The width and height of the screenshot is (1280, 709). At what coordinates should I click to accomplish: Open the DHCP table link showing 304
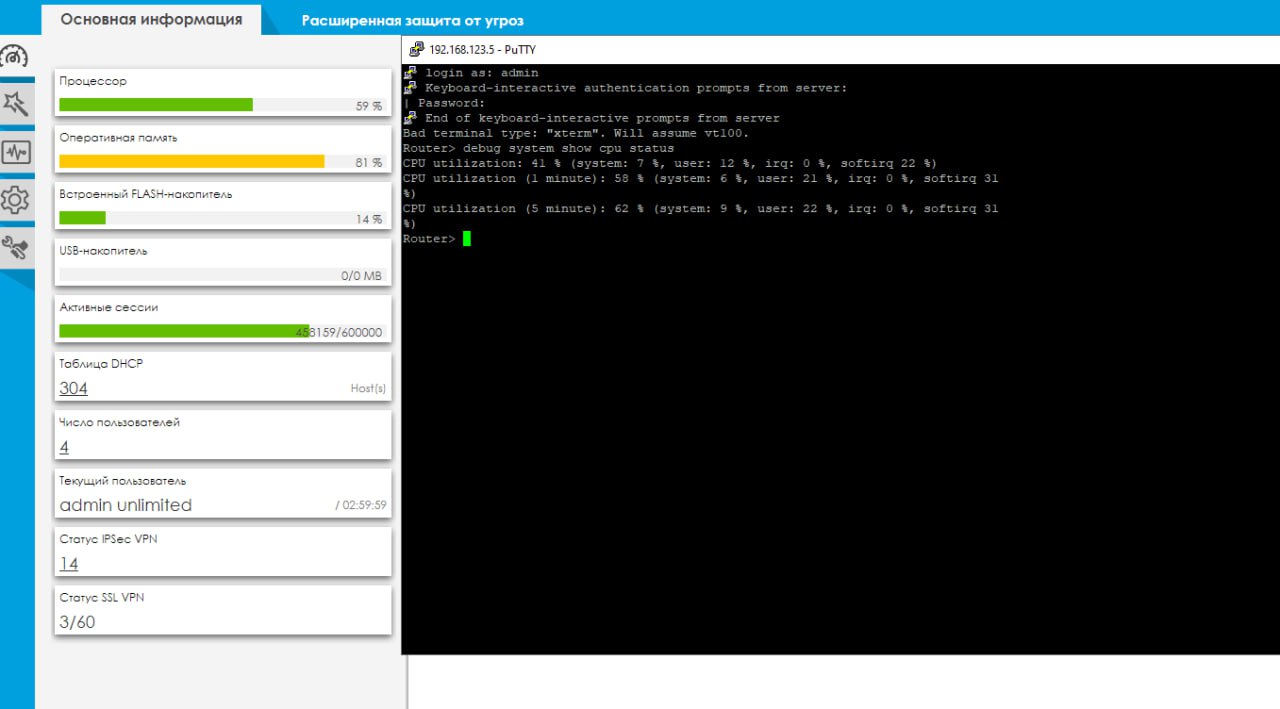[73, 388]
